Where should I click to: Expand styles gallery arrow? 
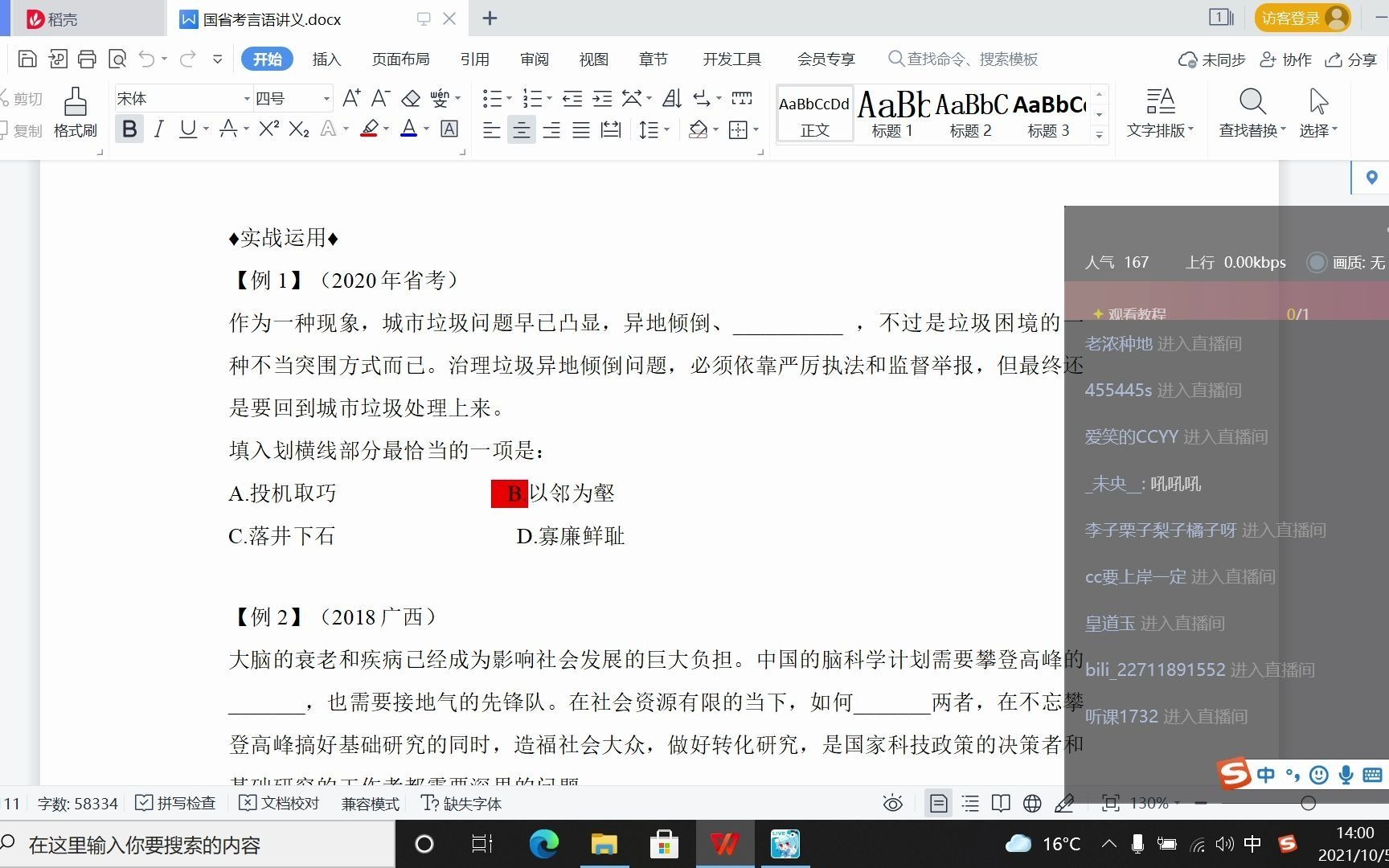(x=1099, y=134)
